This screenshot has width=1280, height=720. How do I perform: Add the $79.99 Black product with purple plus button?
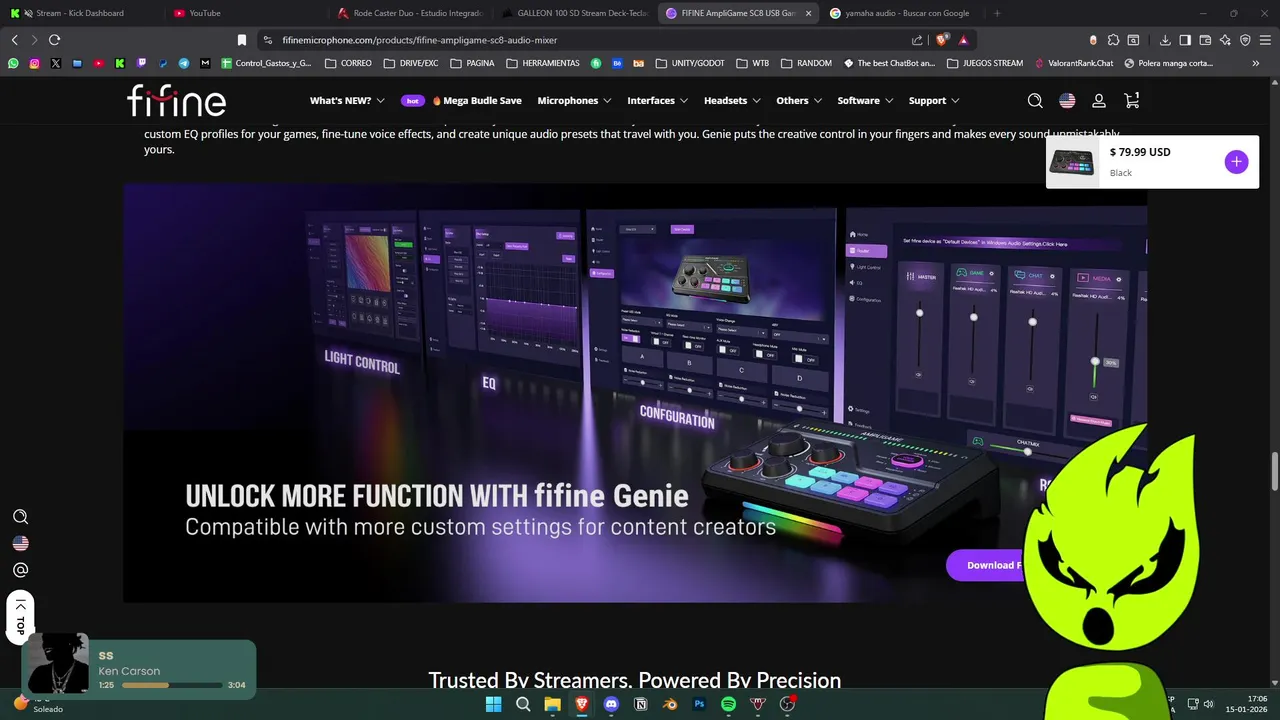tap(1236, 162)
